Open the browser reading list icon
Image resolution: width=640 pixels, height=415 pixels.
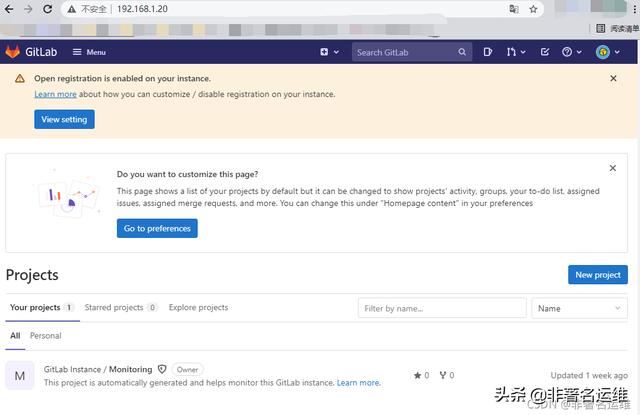pos(600,28)
